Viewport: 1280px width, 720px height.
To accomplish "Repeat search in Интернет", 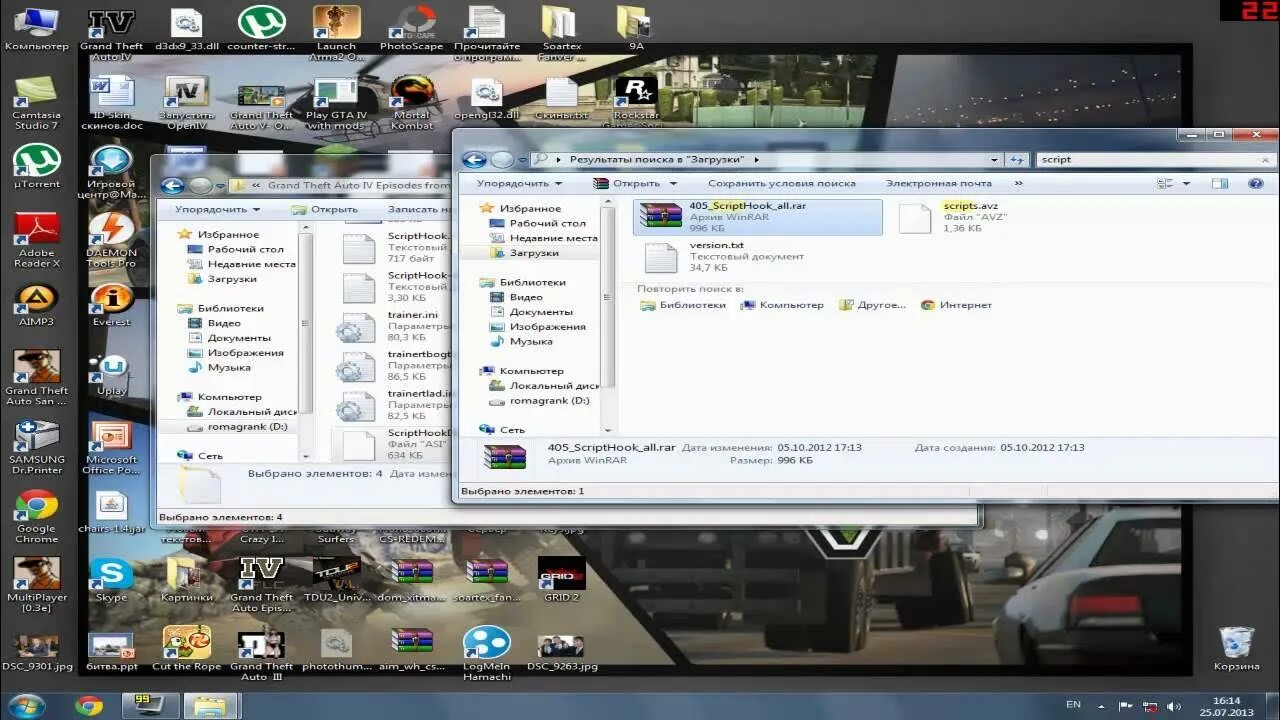I will click(956, 305).
